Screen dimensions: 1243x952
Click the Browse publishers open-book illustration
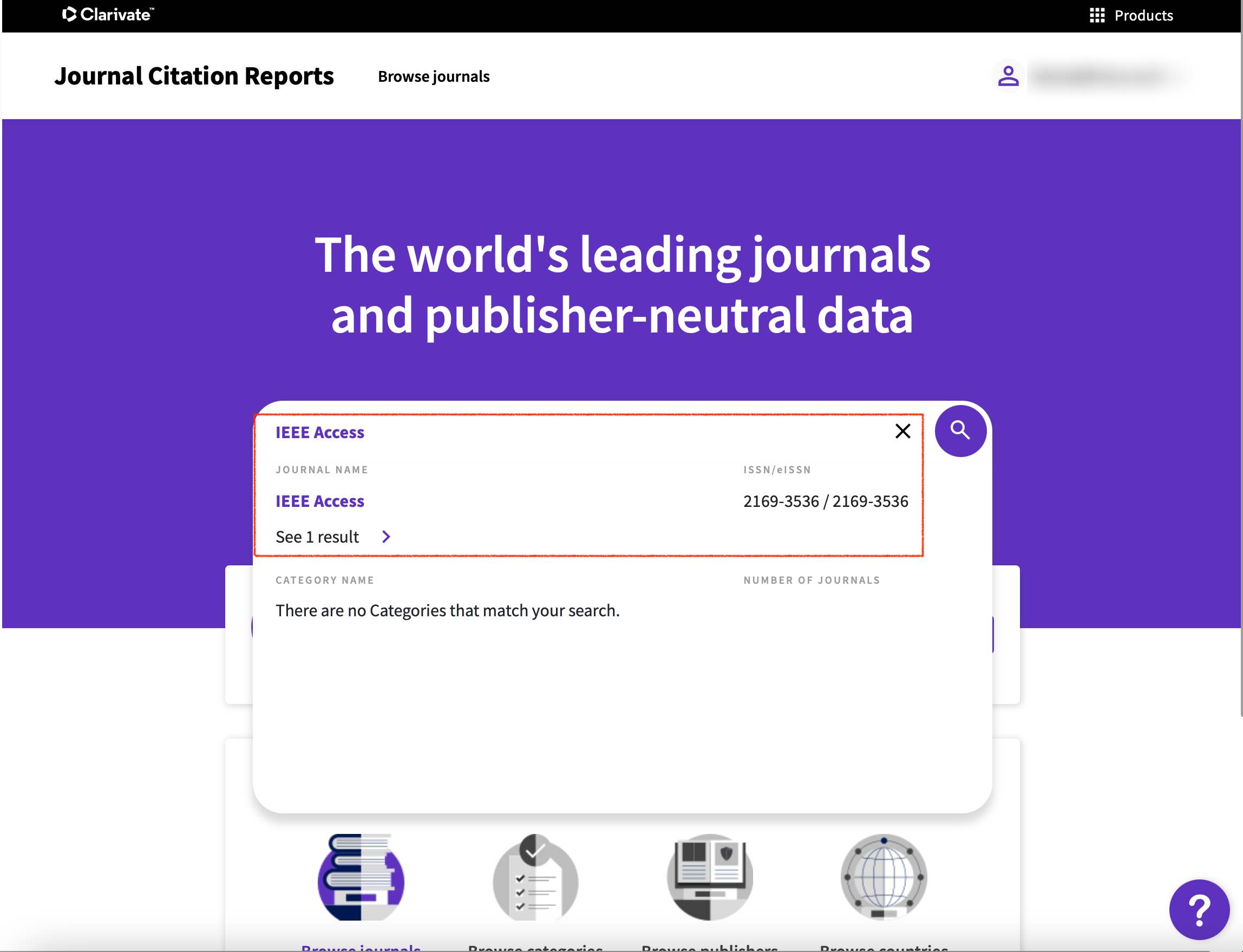point(709,877)
